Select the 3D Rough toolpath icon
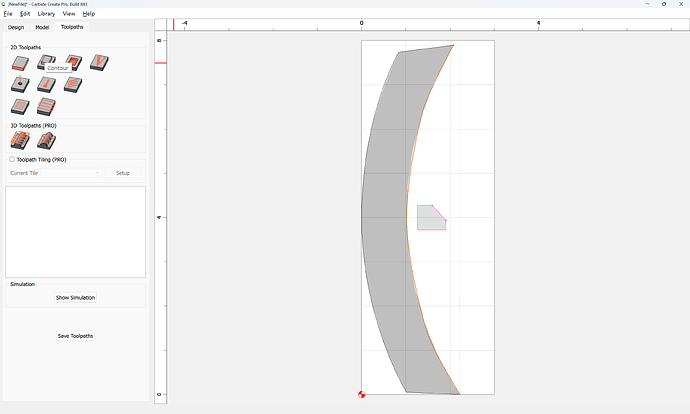 (20, 141)
